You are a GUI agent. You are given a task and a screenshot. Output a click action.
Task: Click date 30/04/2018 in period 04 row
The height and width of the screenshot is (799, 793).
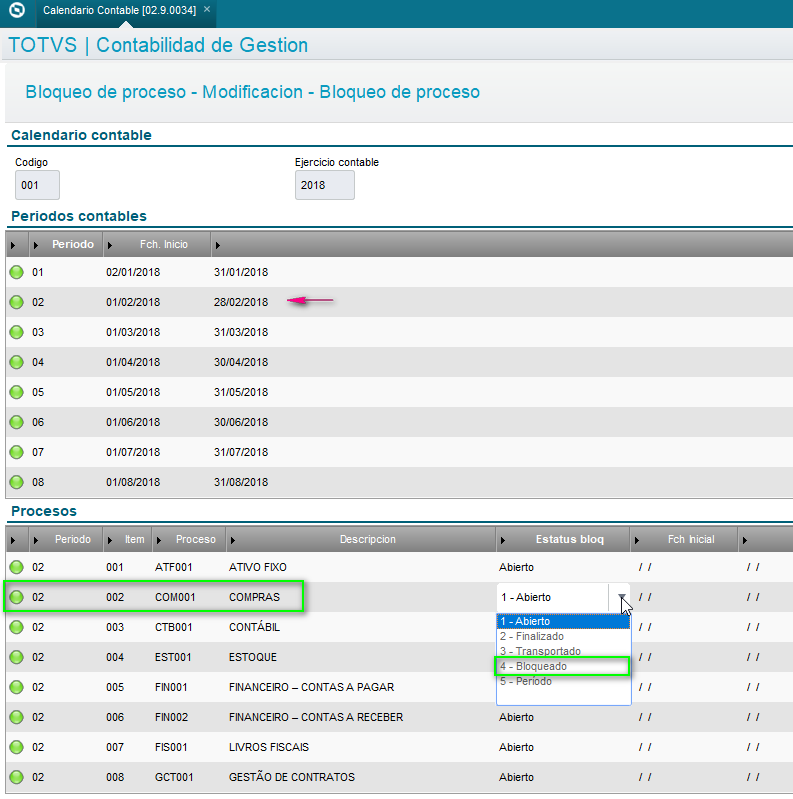241,362
